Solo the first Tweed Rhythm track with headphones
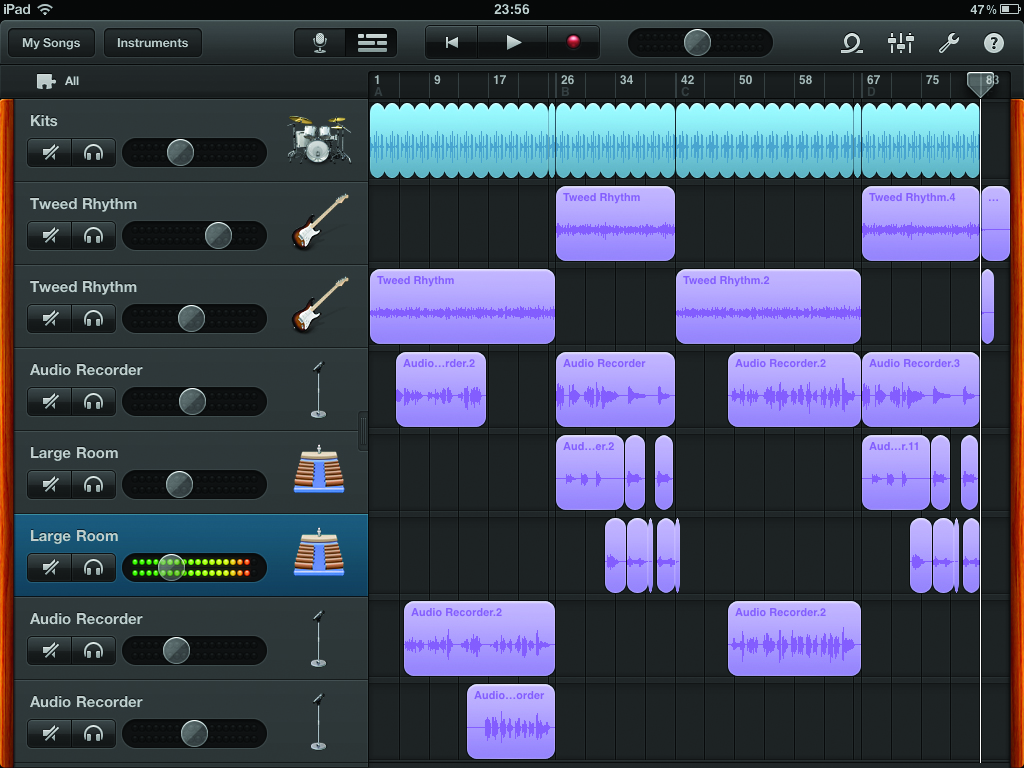Image resolution: width=1024 pixels, height=768 pixels. pyautogui.click(x=93, y=235)
